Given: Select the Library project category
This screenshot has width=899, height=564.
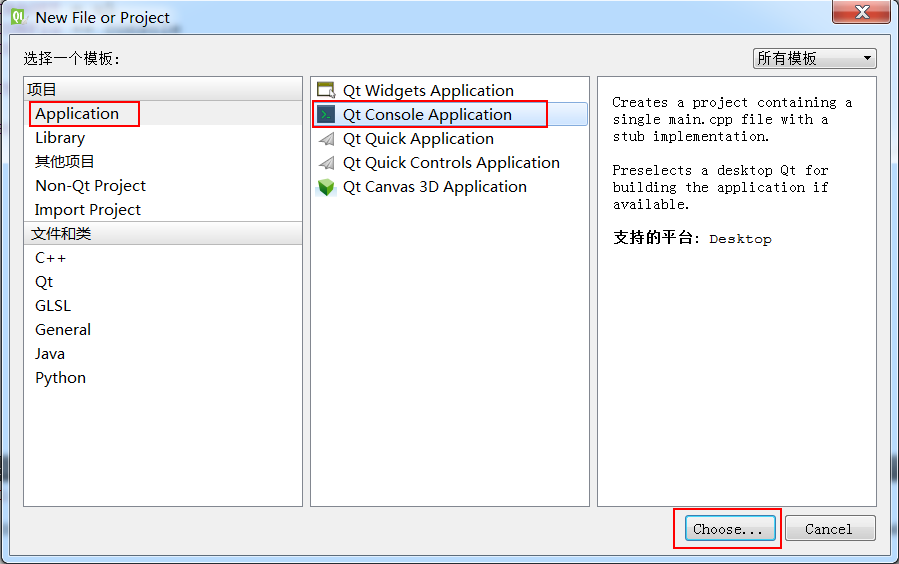Looking at the screenshot, I should click(163, 138).
